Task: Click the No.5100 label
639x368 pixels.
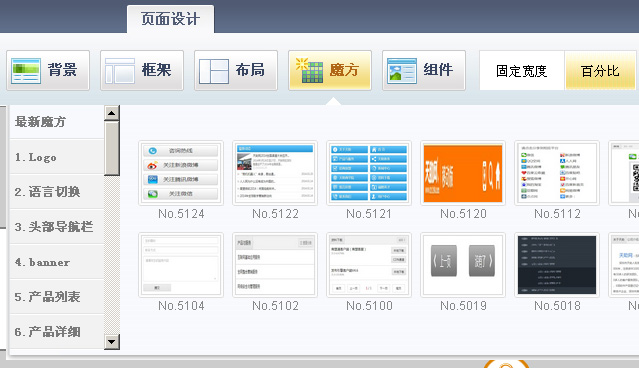Action: point(369,306)
